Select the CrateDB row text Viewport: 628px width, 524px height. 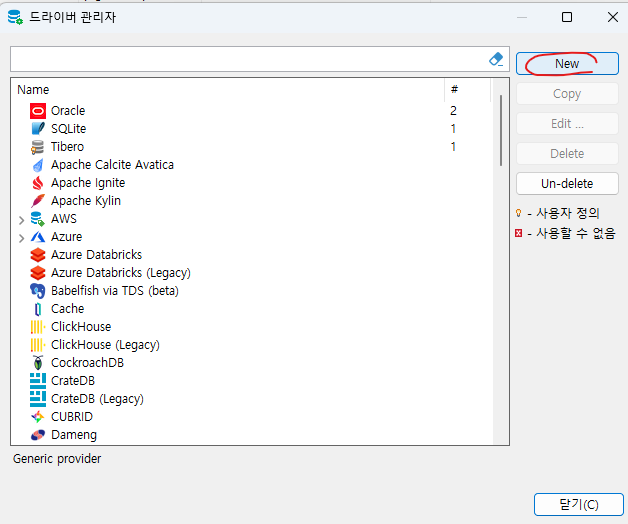[x=73, y=381]
